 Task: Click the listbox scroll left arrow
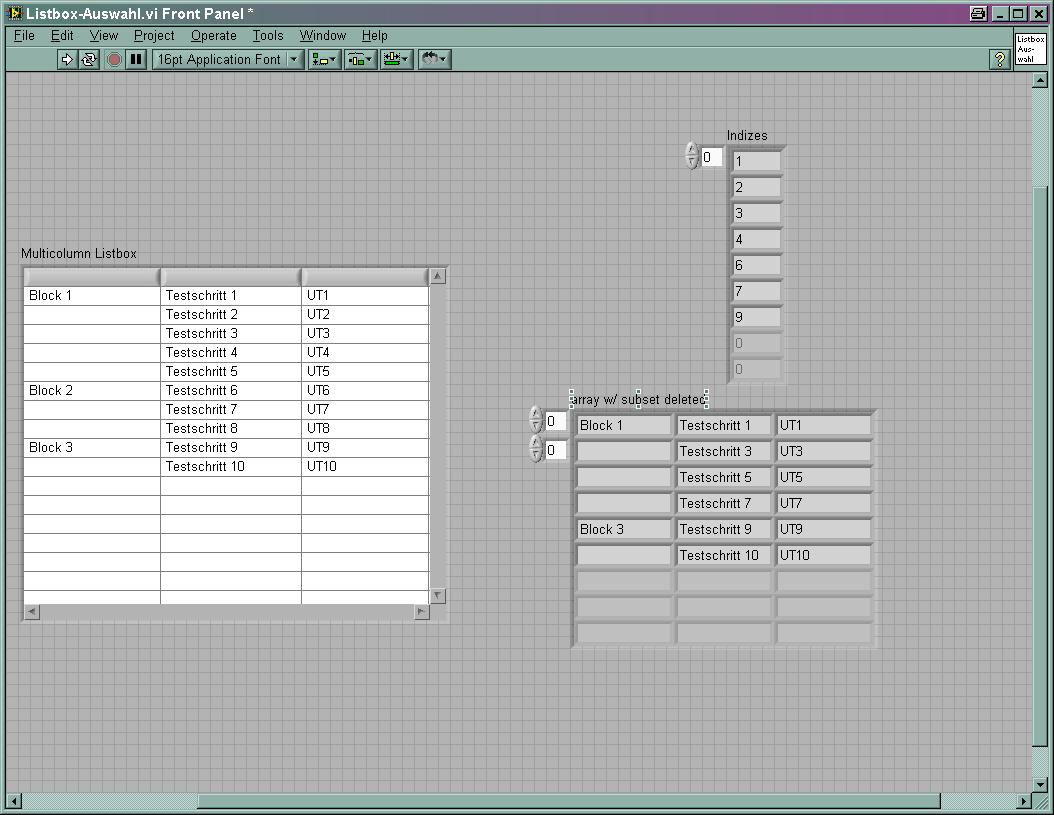tap(32, 611)
